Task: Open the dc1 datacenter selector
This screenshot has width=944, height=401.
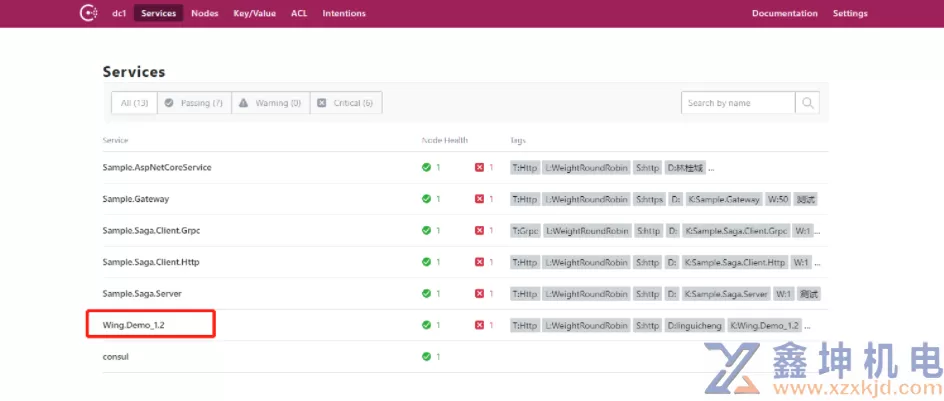Action: [119, 13]
